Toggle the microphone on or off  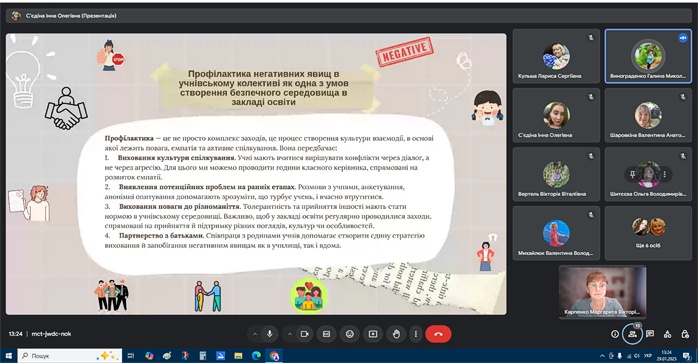pos(270,334)
